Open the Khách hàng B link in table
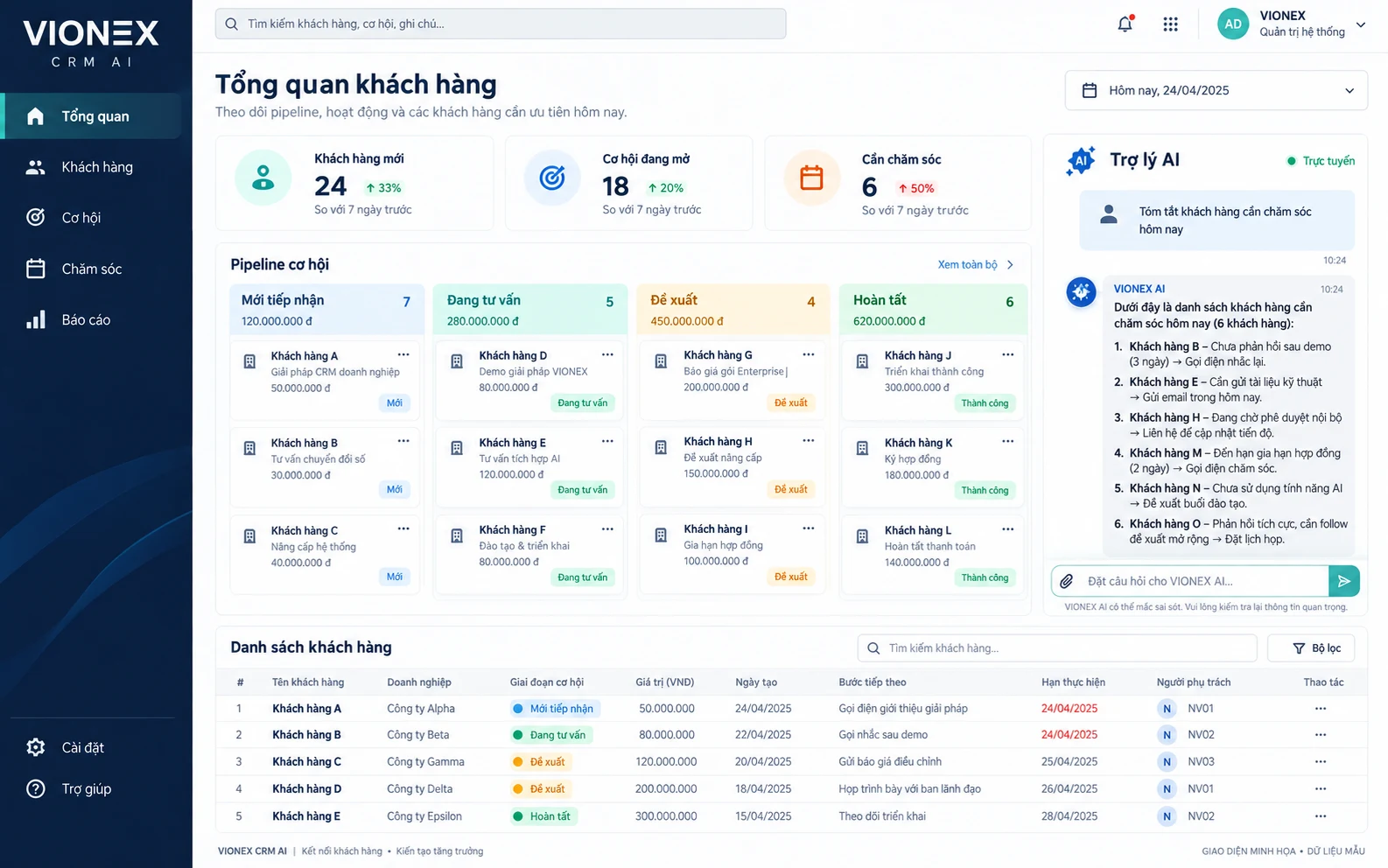Viewport: 1388px width, 868px height. (x=306, y=735)
